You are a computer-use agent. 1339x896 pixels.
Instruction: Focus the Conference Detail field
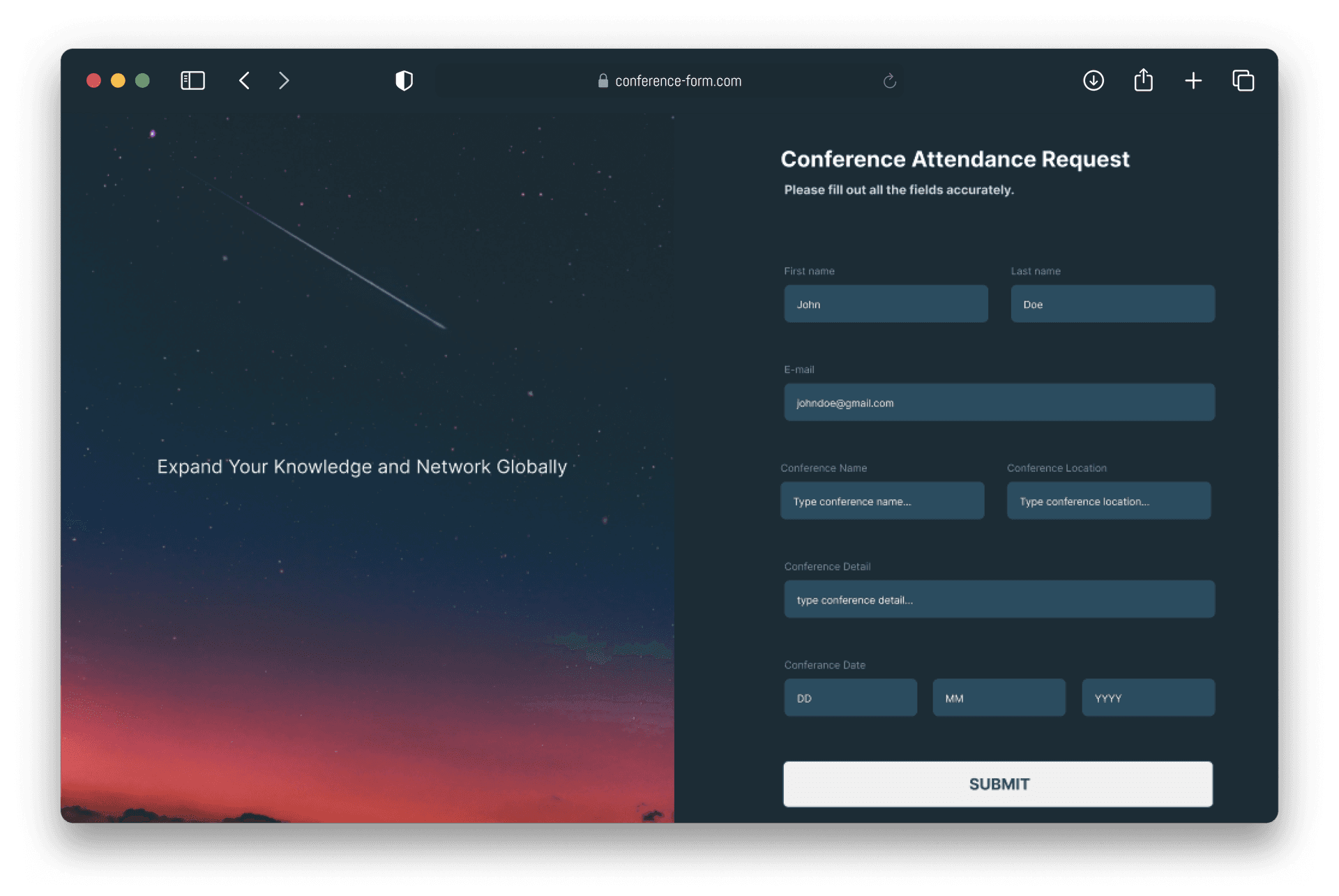point(999,600)
